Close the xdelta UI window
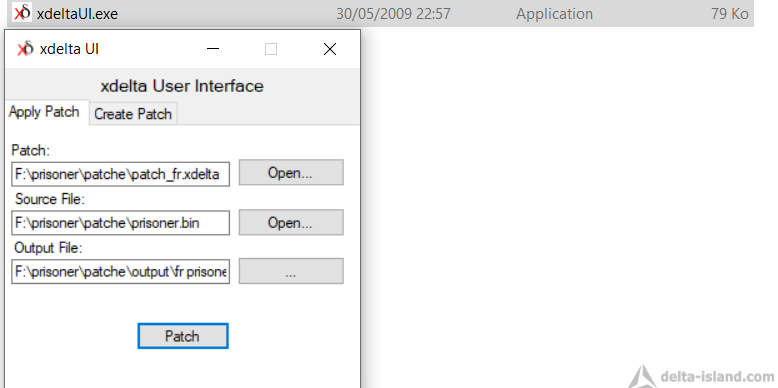 [x=330, y=49]
